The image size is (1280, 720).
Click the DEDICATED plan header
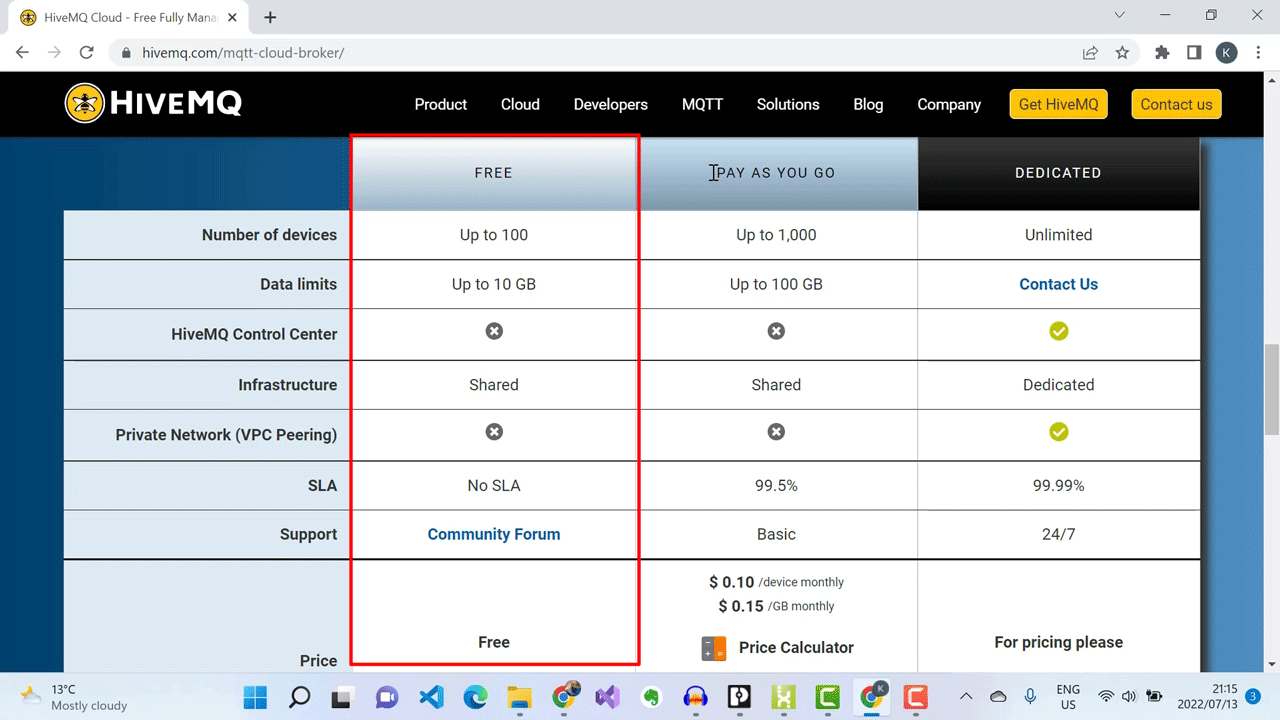[x=1058, y=173]
